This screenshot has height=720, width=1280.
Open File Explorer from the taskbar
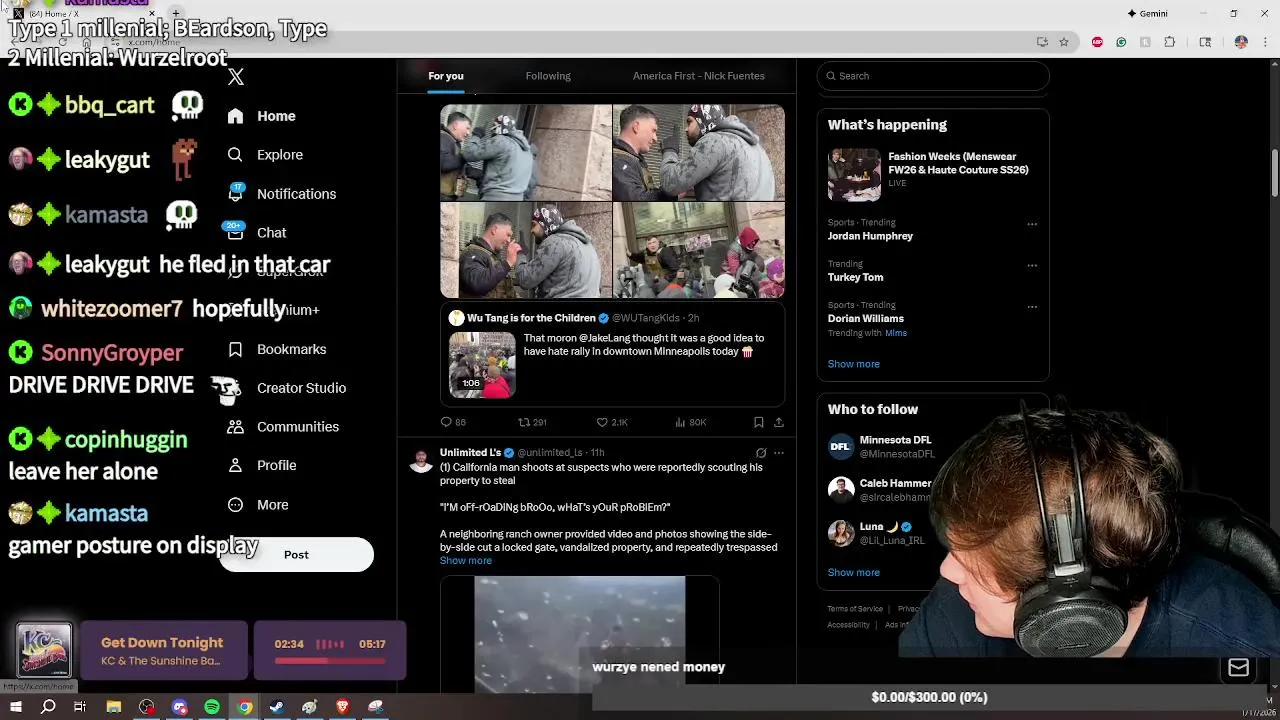114,707
